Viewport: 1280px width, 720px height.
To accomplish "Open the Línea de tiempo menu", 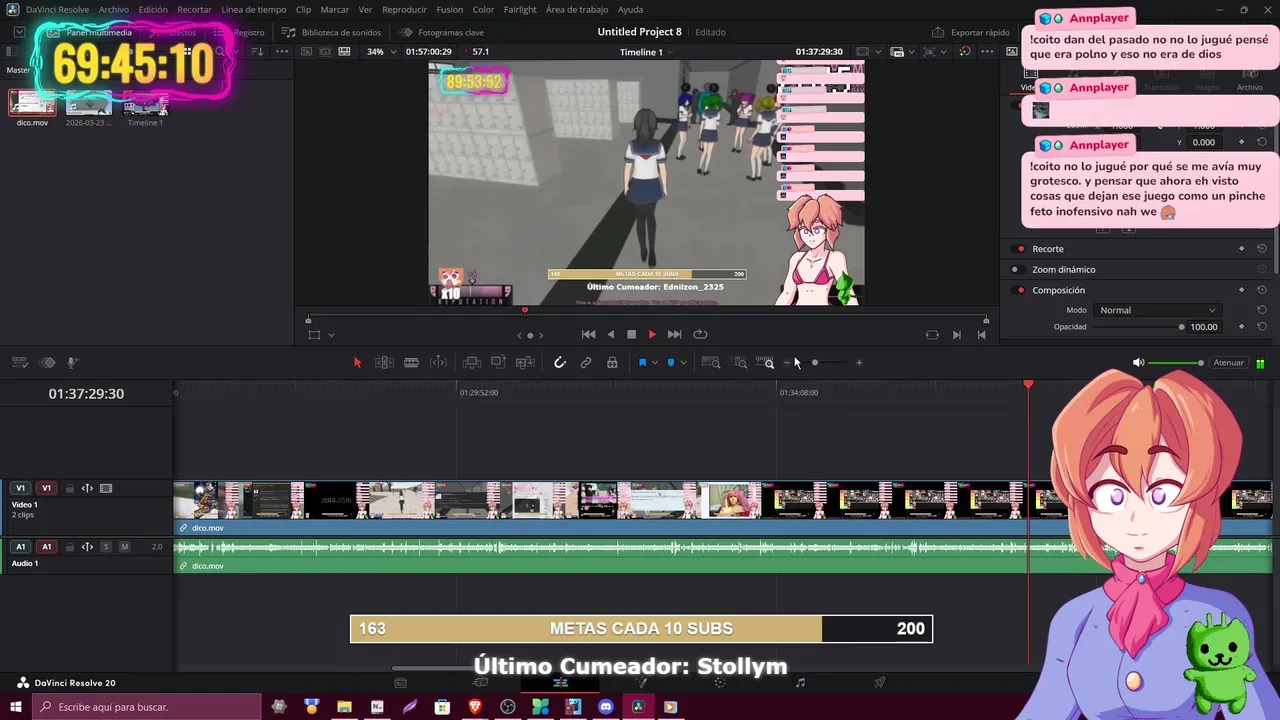I will tap(253, 9).
